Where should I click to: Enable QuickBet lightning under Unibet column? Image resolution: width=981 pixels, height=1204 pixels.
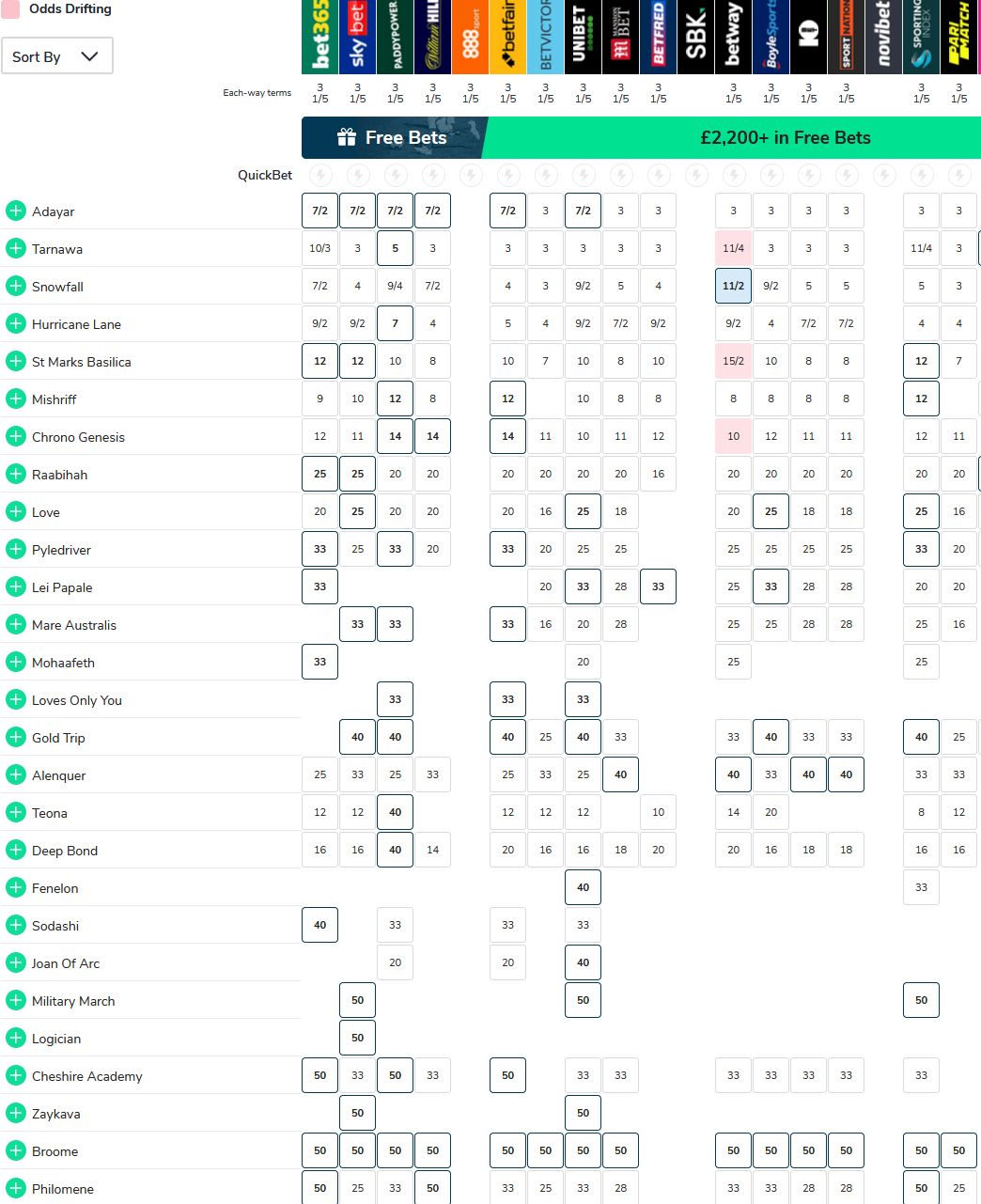click(584, 175)
